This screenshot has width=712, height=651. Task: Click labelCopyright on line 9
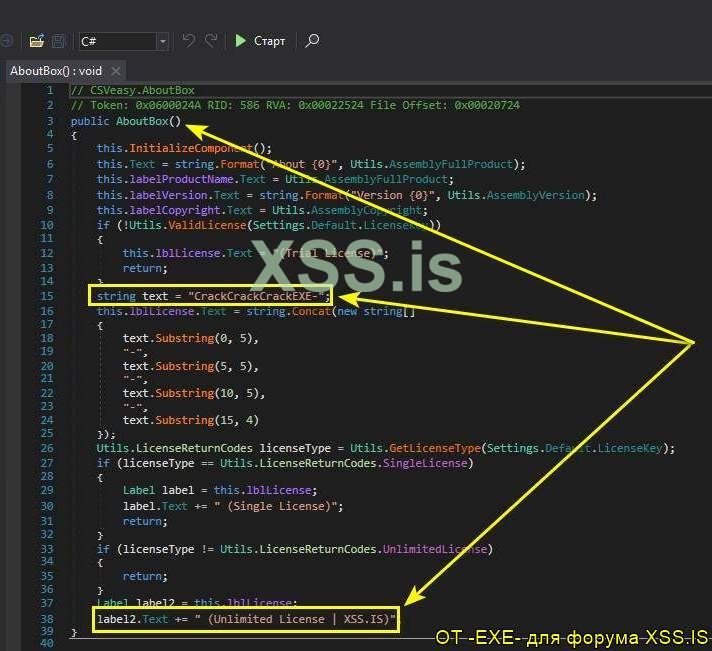pyautogui.click(x=175, y=211)
